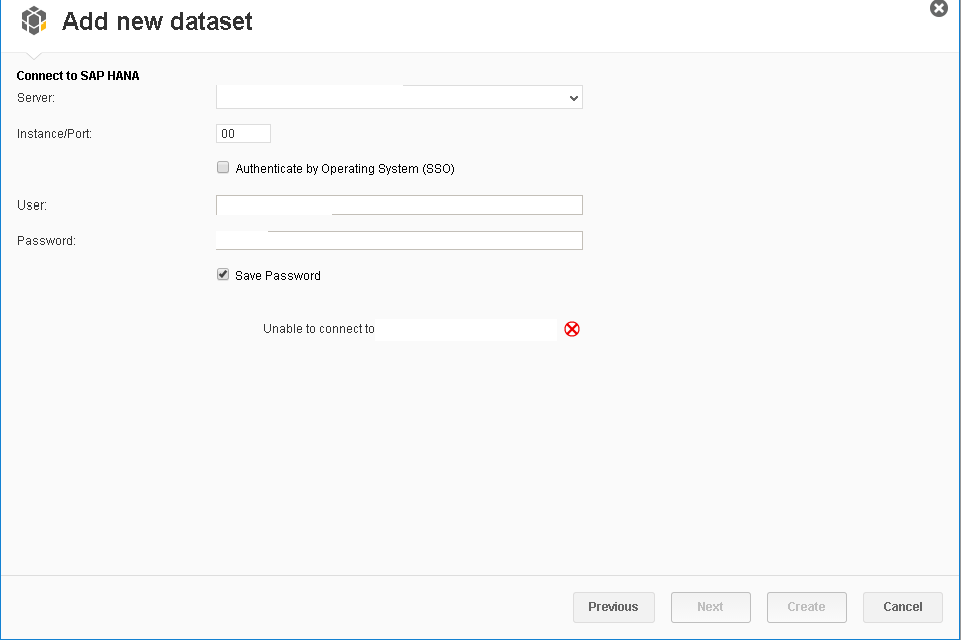The image size is (961, 640).
Task: Click the red connection error icon
Action: (572, 329)
